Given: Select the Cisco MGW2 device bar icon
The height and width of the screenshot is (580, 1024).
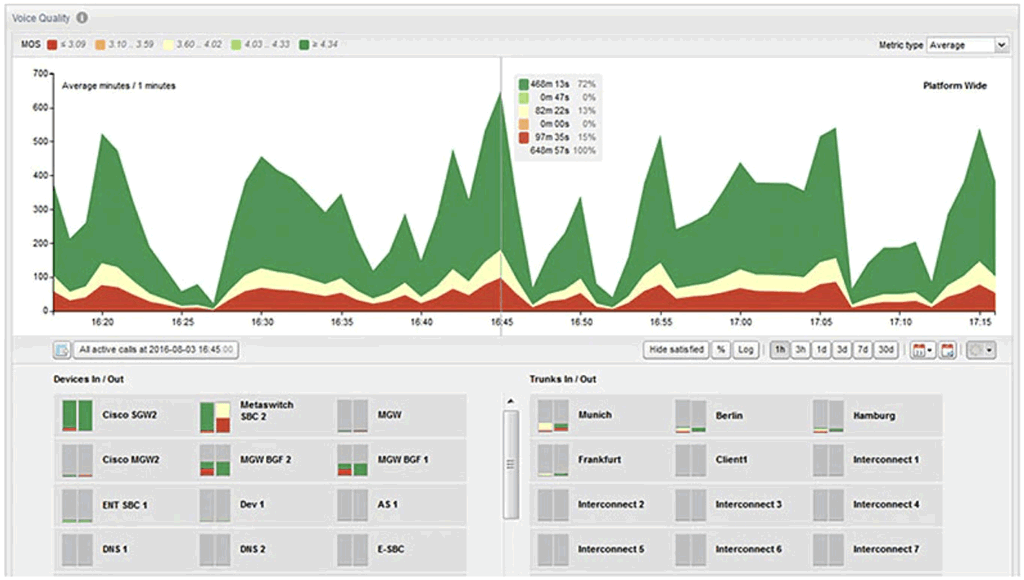Looking at the screenshot, I should [x=77, y=460].
